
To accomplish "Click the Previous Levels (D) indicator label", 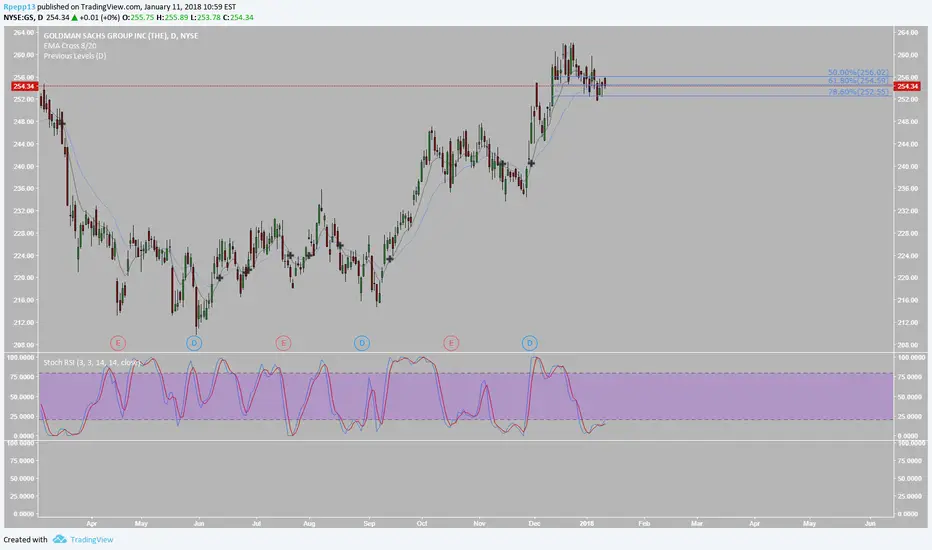I will (x=75, y=56).
